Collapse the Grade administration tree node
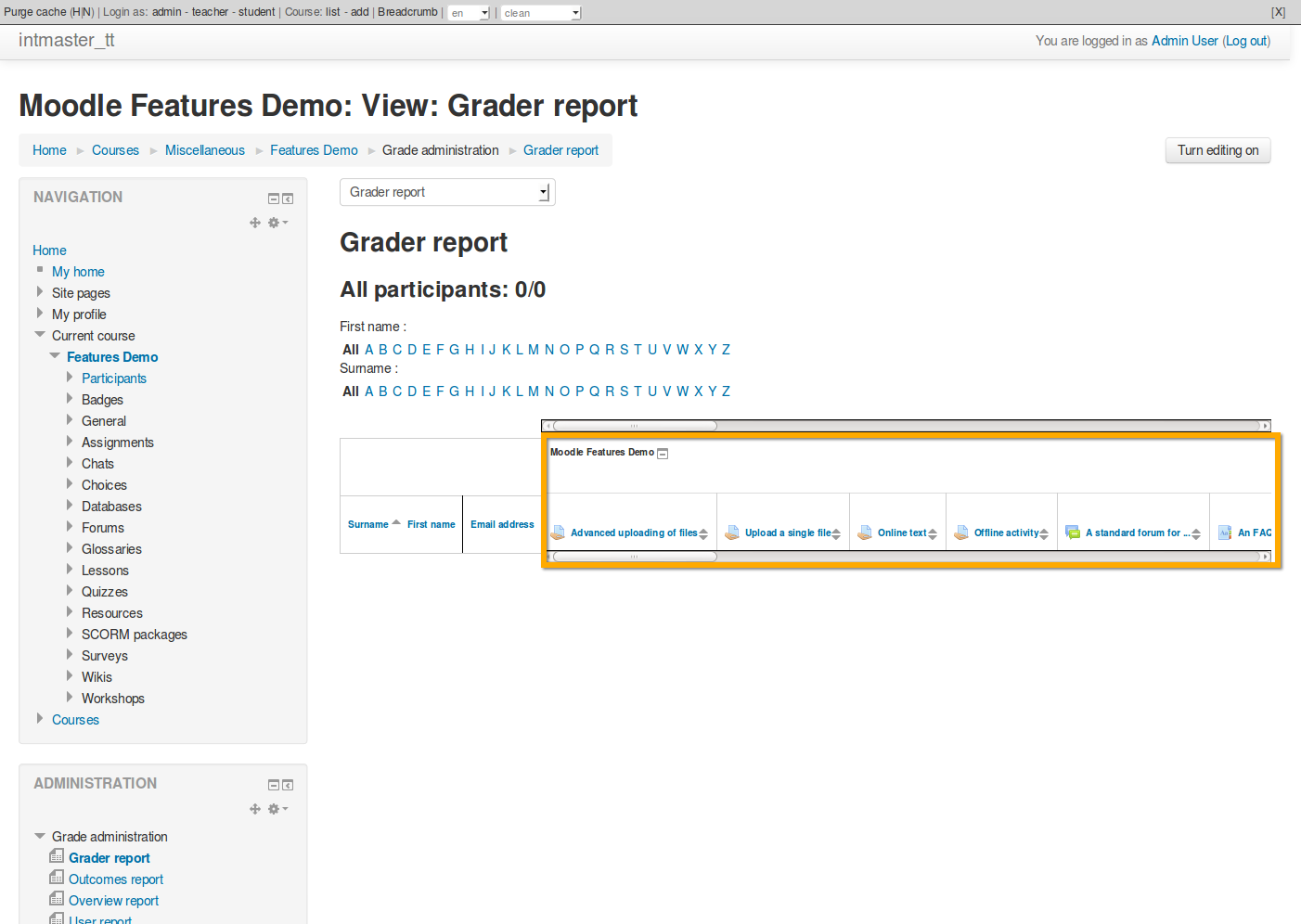 tap(40, 836)
